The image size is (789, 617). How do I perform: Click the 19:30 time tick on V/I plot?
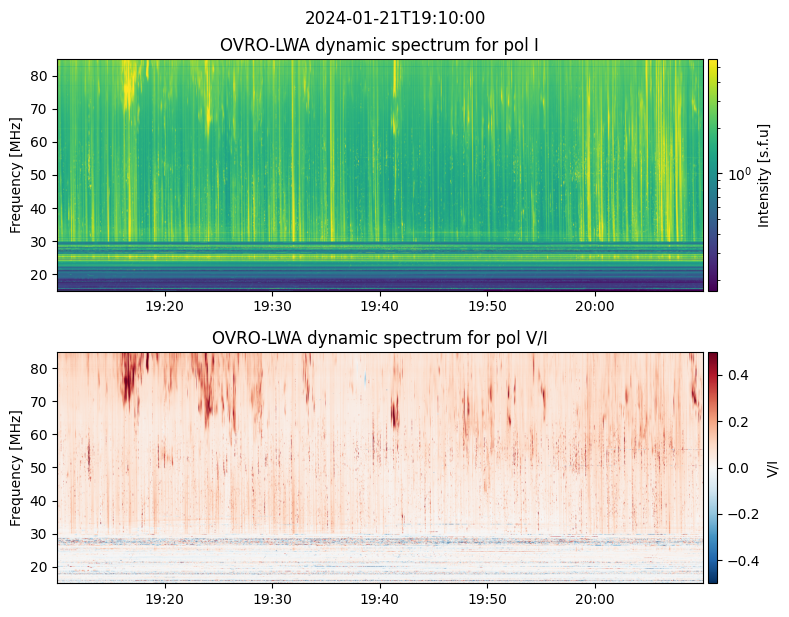(272, 598)
